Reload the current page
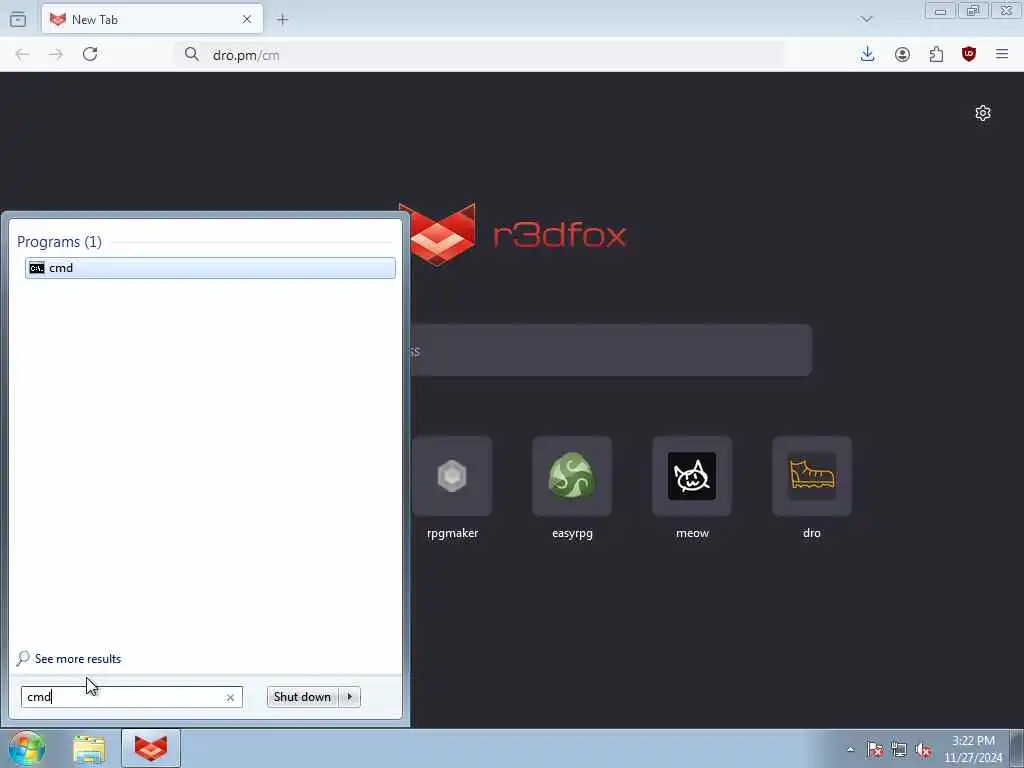 90,54
